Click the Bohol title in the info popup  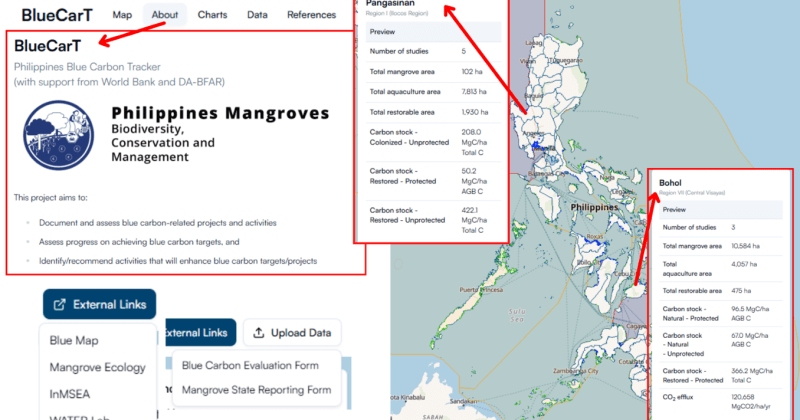(670, 183)
